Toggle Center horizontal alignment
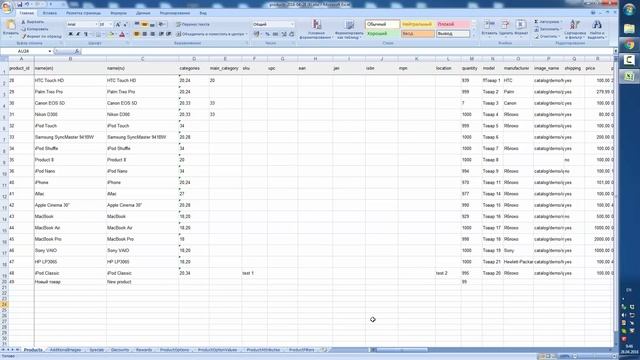Screen dimensions: 640x360 144,34
